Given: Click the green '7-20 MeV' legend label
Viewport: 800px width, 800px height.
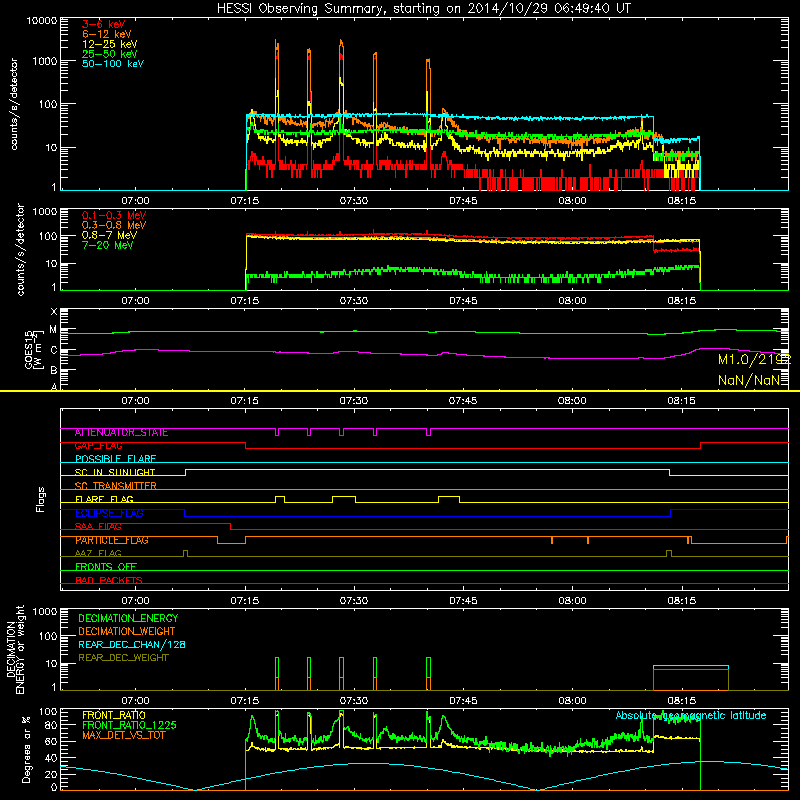Looking at the screenshot, I should pos(108,245).
